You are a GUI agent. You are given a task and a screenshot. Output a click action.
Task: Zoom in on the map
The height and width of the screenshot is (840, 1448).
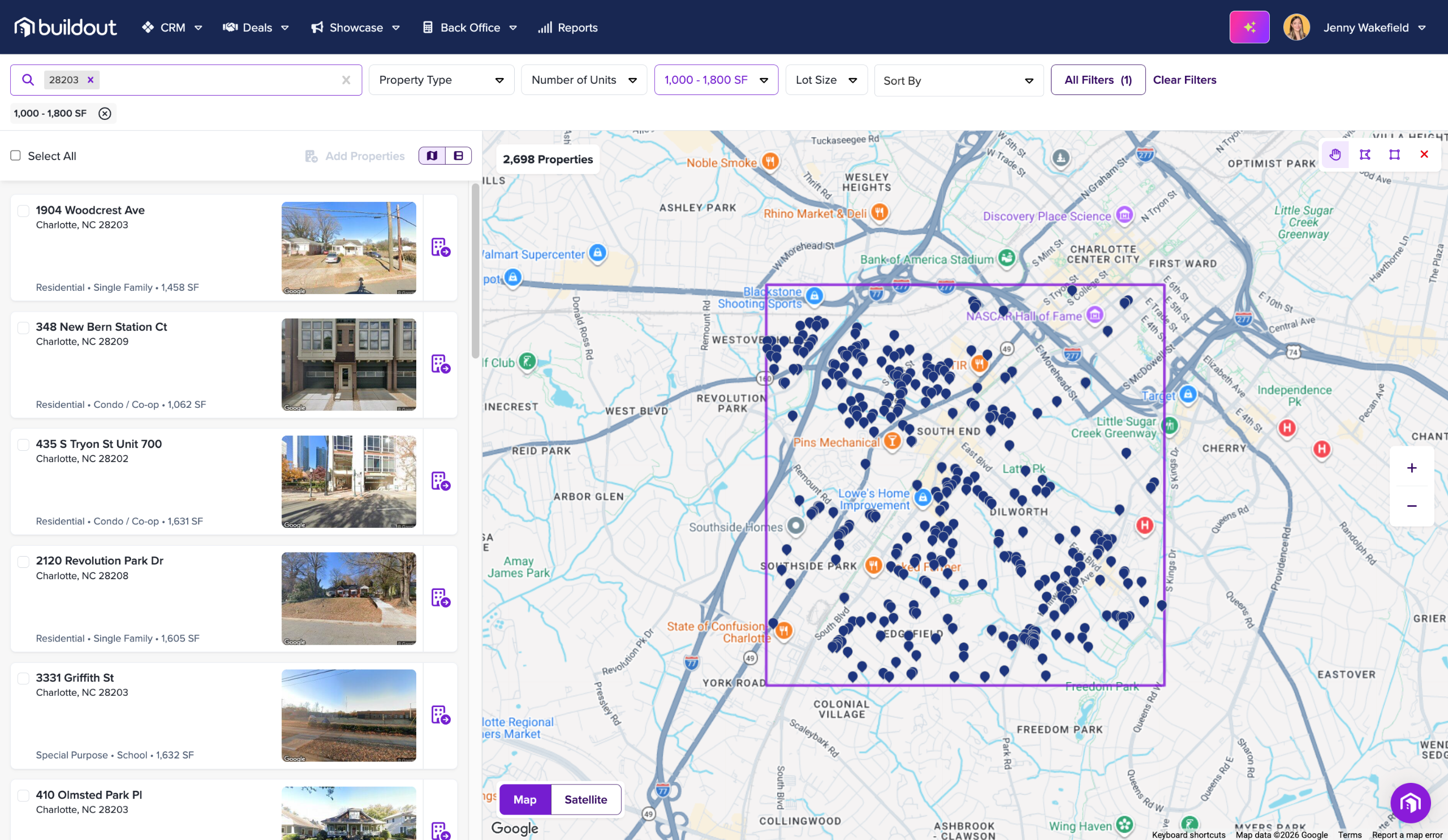pyautogui.click(x=1411, y=468)
